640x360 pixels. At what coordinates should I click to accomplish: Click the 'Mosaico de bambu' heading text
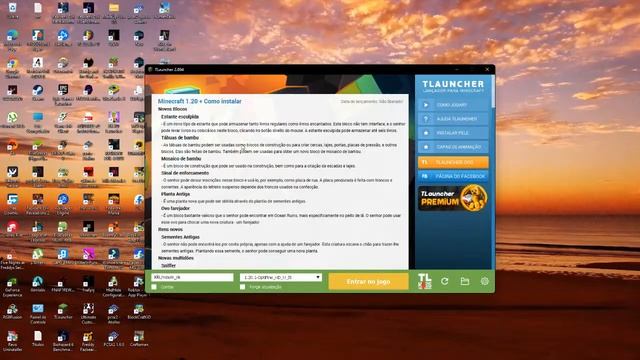pyautogui.click(x=181, y=158)
